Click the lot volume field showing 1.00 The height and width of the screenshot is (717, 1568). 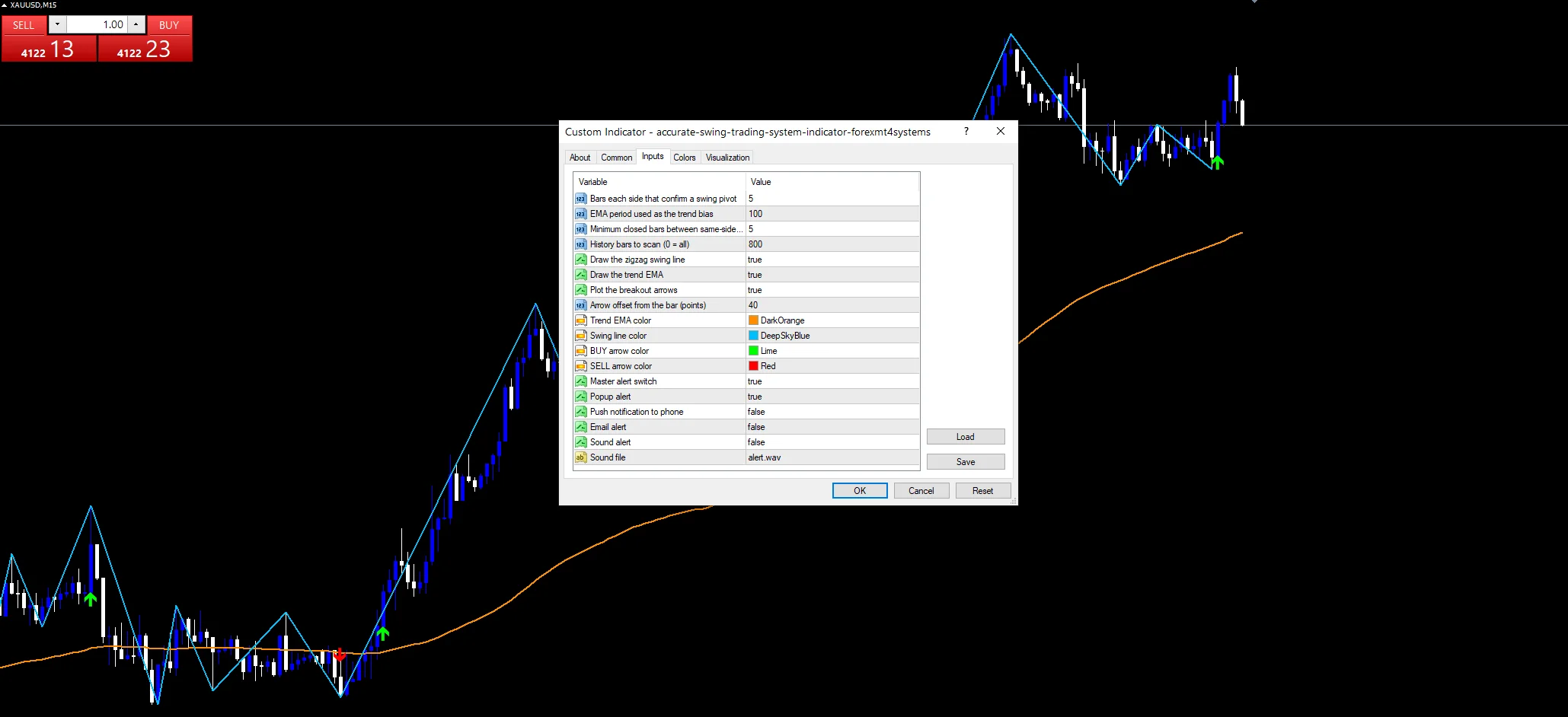pos(97,24)
